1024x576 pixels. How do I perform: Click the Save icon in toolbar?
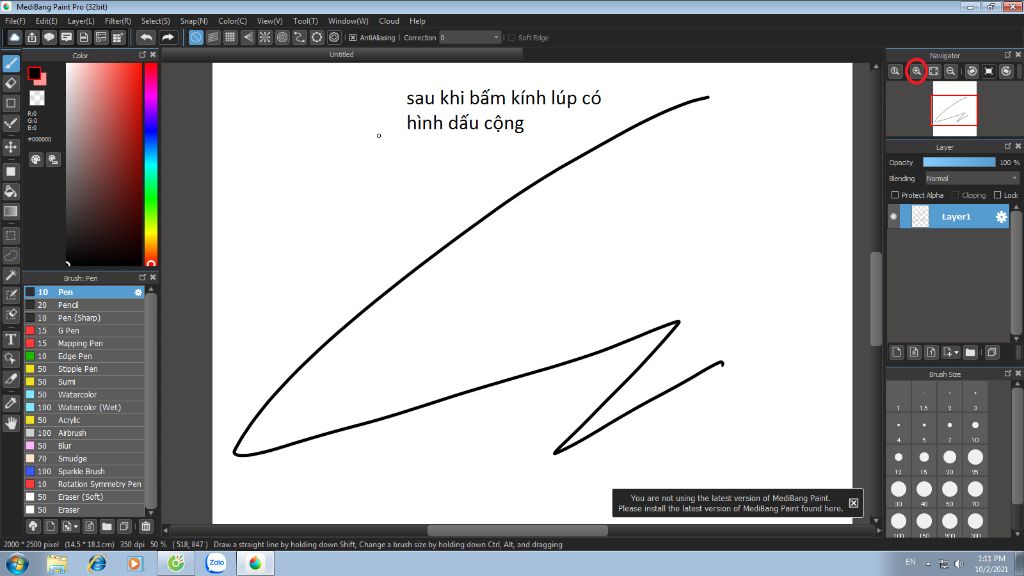coord(84,37)
